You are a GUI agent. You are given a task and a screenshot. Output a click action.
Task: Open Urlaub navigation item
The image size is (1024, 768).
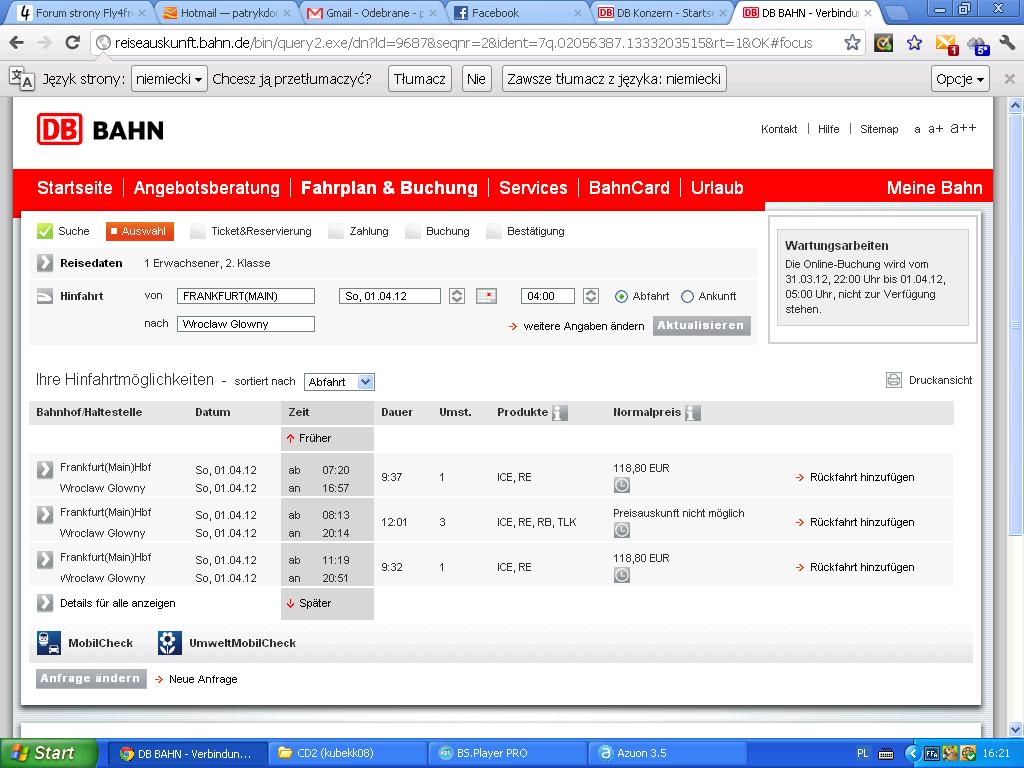click(x=717, y=188)
